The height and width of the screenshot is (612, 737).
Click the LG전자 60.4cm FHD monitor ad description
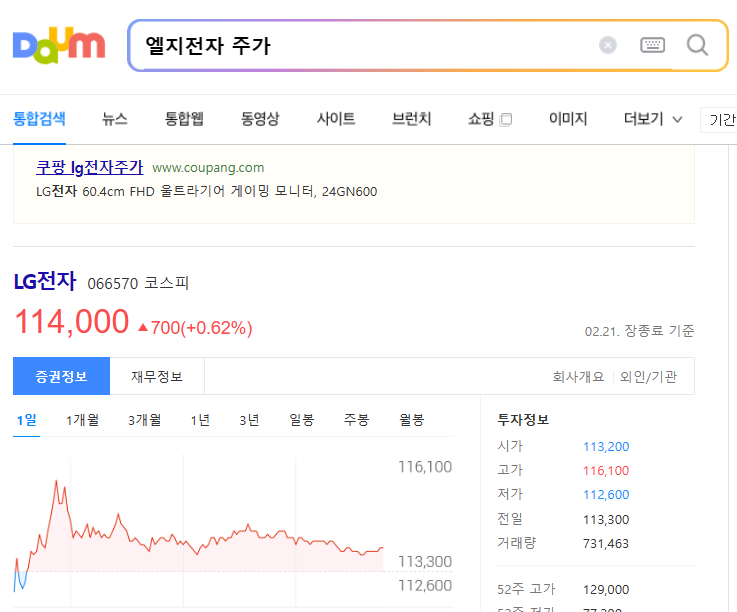[x=206, y=191]
